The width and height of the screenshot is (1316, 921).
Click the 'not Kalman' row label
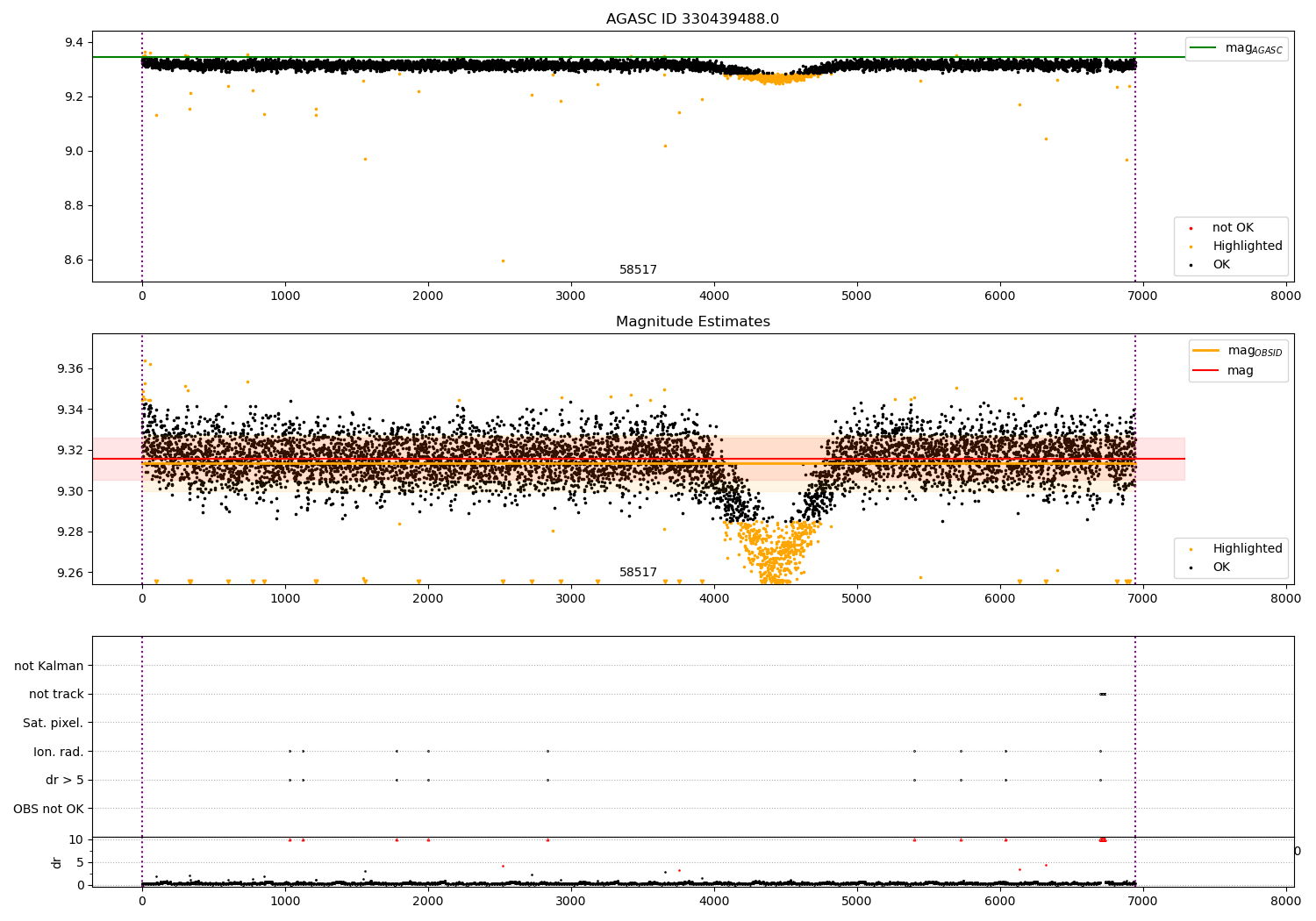49,666
